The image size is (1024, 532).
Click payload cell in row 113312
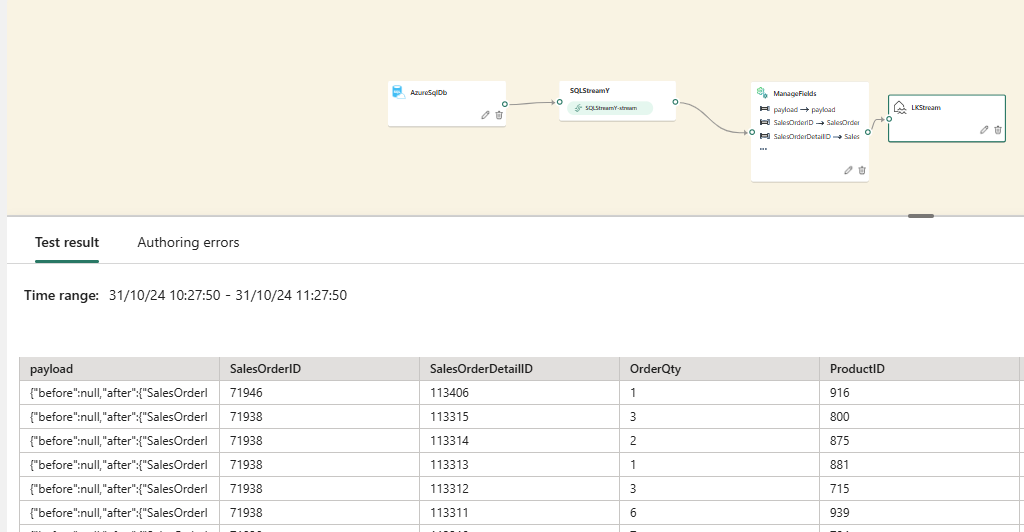click(120, 489)
